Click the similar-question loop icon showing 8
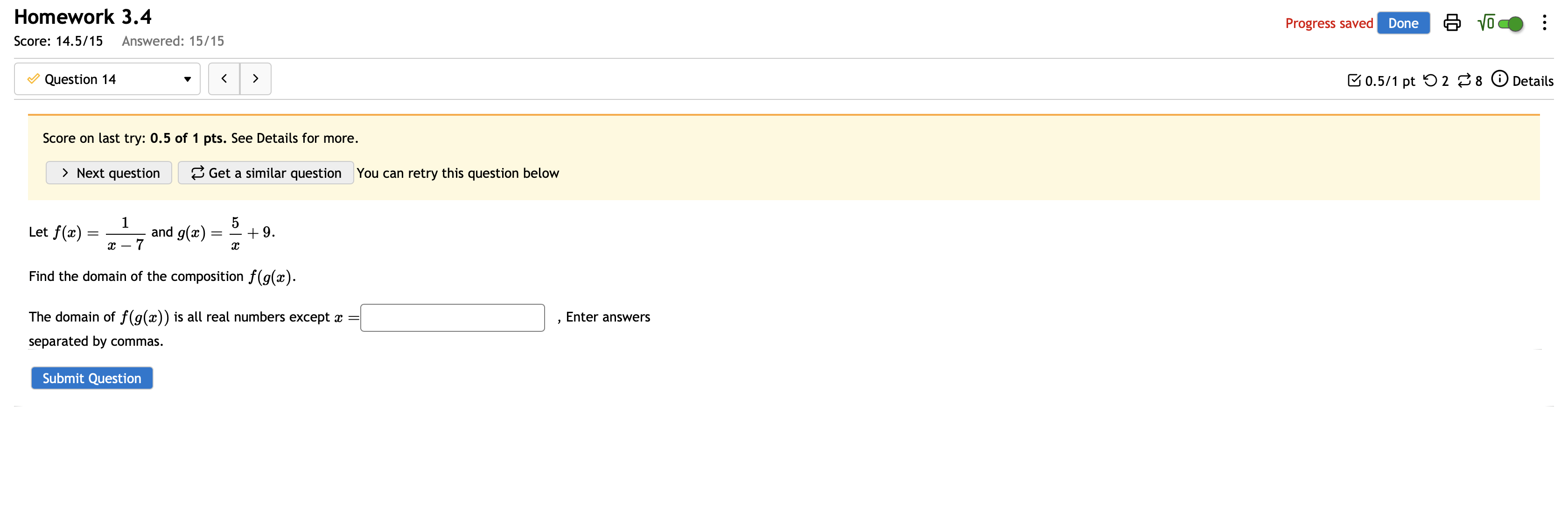Screen dimensions: 1568x532 pyautogui.click(x=1464, y=80)
